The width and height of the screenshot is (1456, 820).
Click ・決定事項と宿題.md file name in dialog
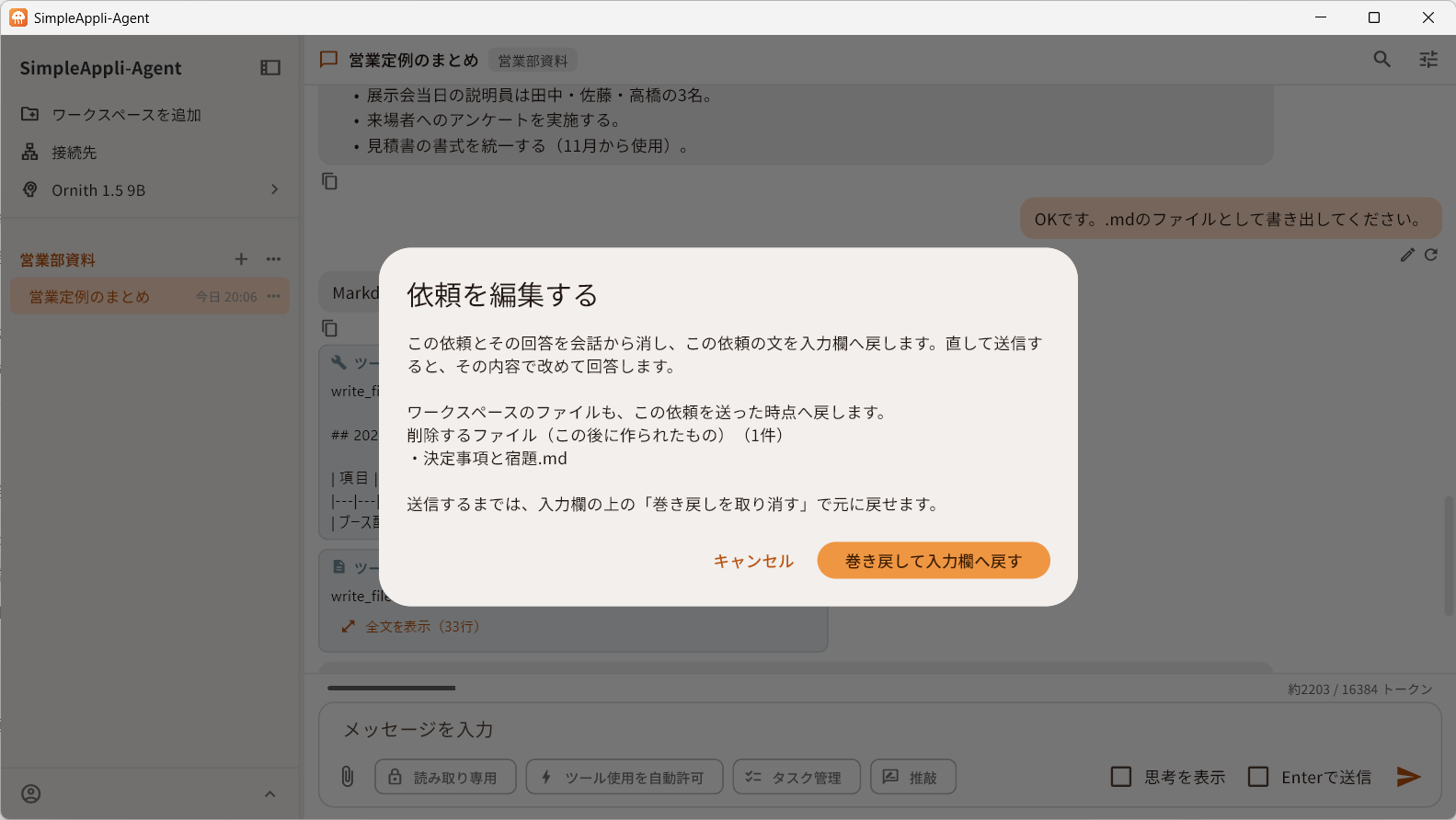(487, 458)
